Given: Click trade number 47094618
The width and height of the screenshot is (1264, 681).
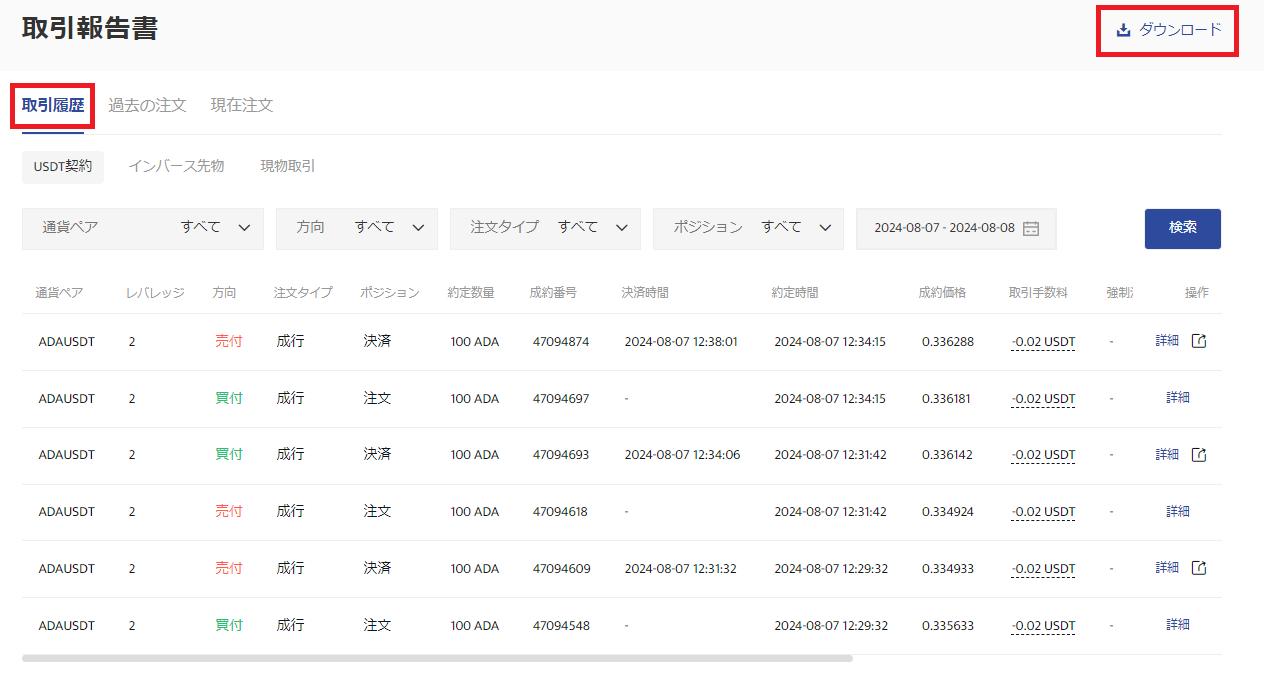Looking at the screenshot, I should tap(560, 512).
